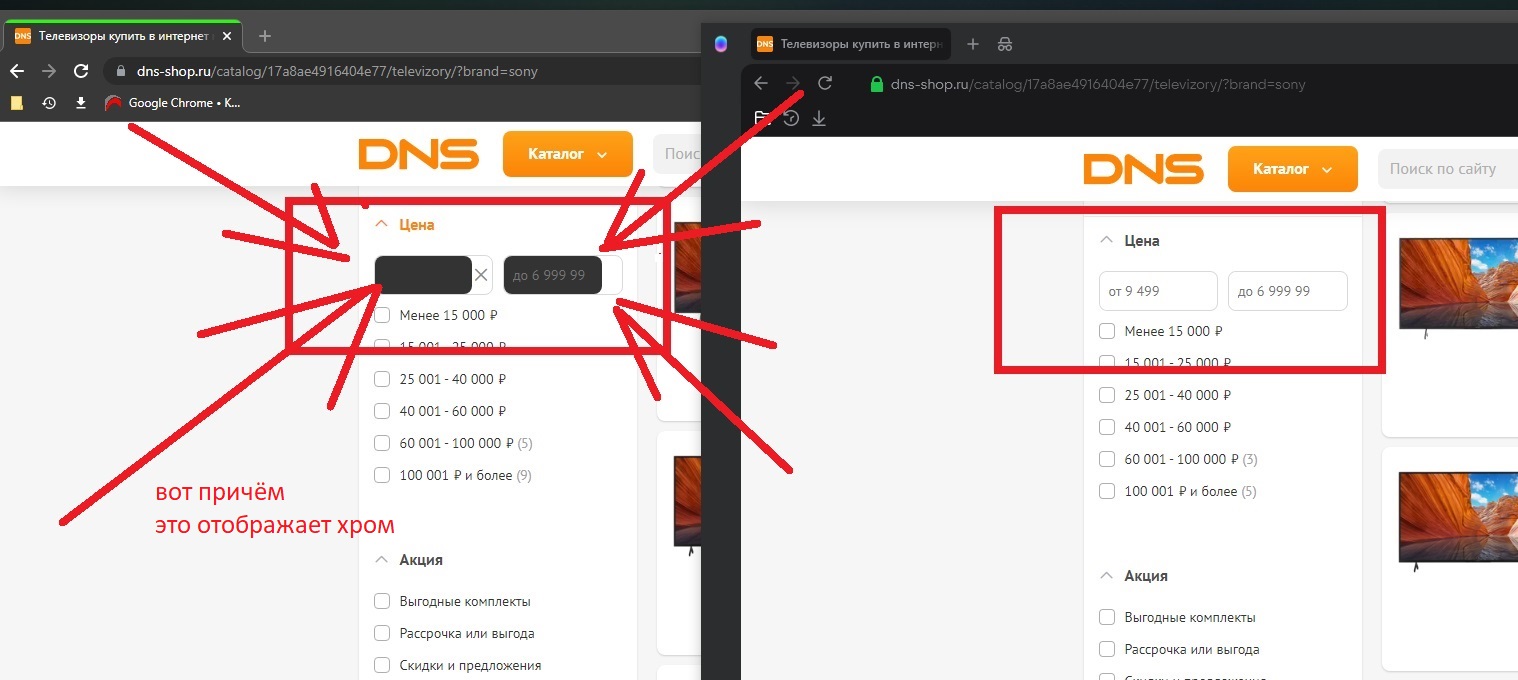Screen dimensions: 1518x680
Task: Open yellow bookmarks folder in Chrome bar
Action: coord(17,103)
